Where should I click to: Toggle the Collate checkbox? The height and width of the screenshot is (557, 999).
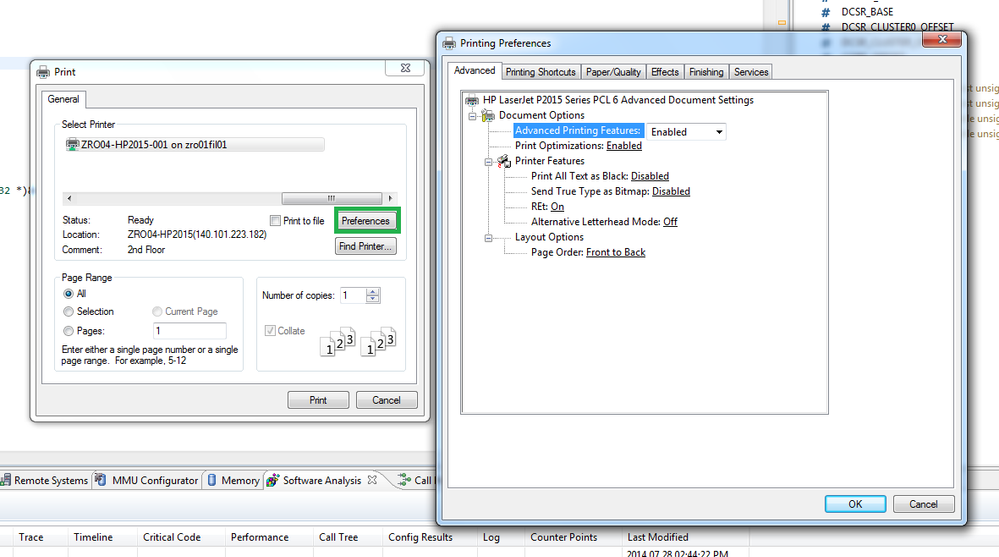(x=270, y=330)
